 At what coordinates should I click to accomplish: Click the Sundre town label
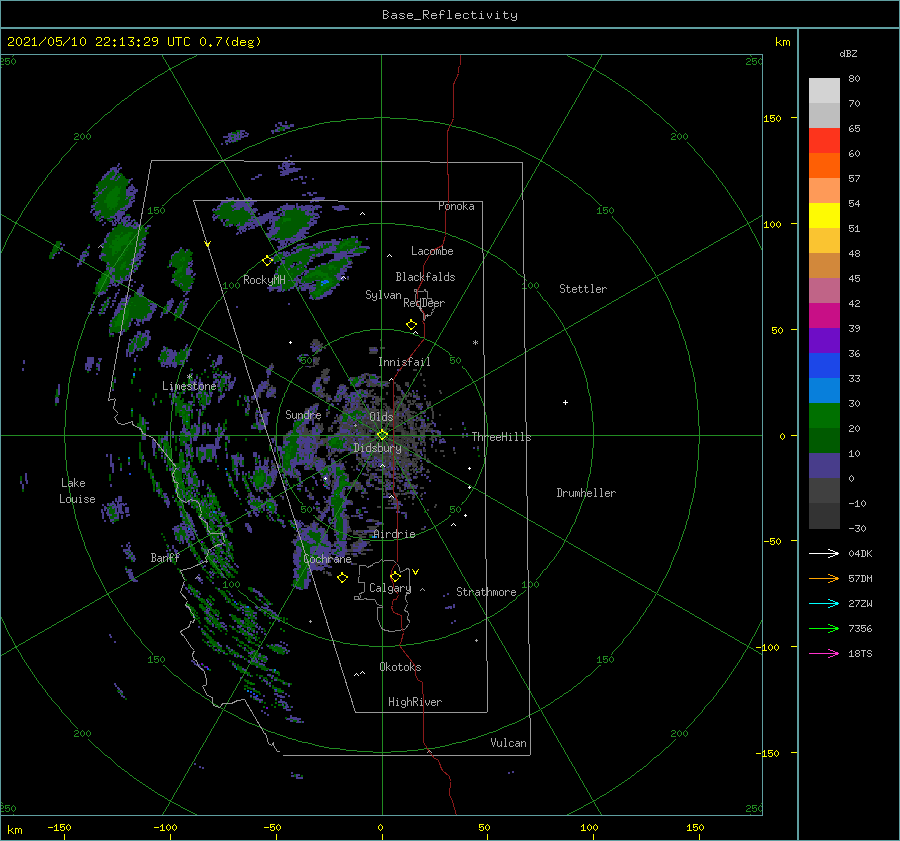(x=303, y=414)
